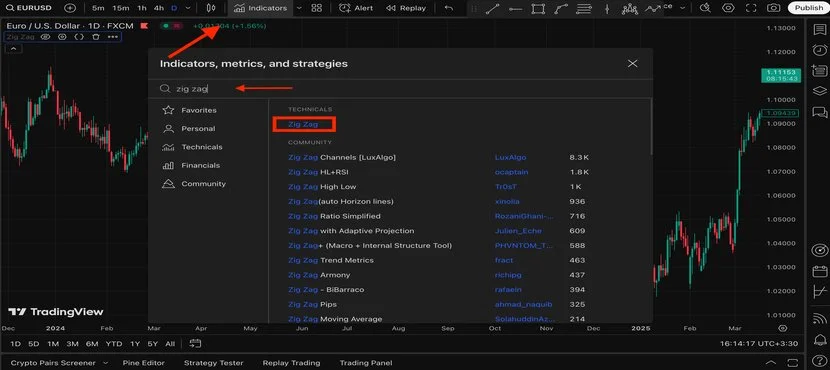Toggle Zig Zag indicator visibility eye

click(46, 37)
